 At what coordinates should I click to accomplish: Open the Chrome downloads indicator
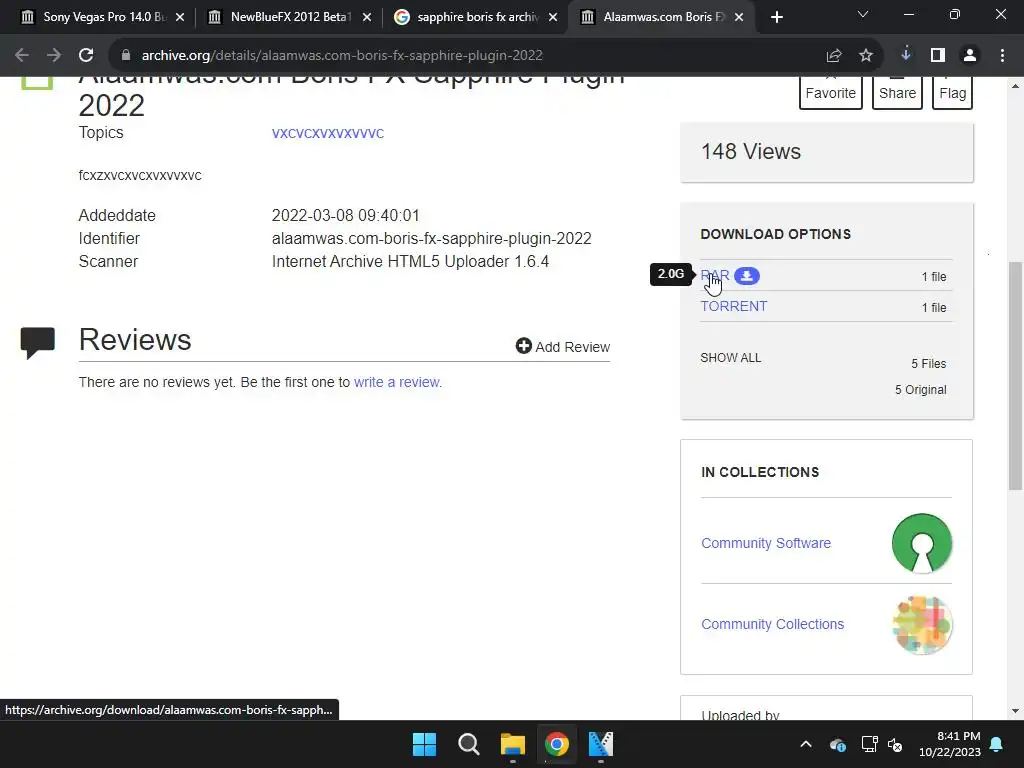pyautogui.click(x=906, y=55)
